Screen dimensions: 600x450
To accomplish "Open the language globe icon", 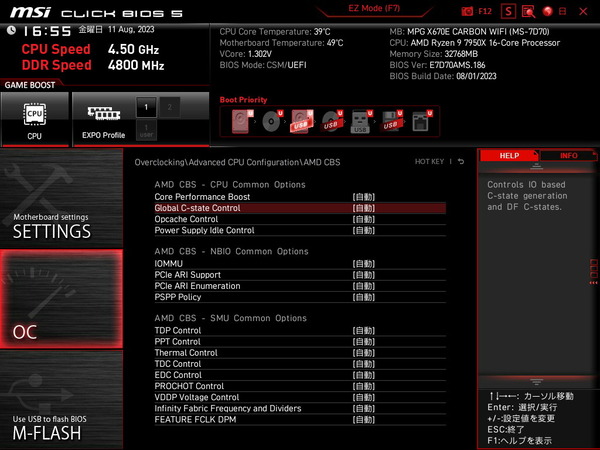I will (x=548, y=11).
